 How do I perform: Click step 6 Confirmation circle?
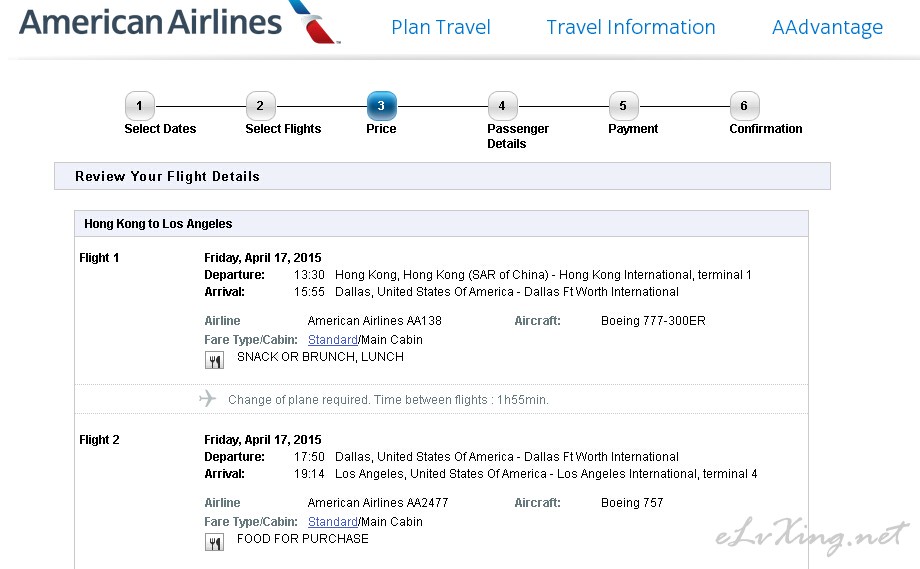745,106
